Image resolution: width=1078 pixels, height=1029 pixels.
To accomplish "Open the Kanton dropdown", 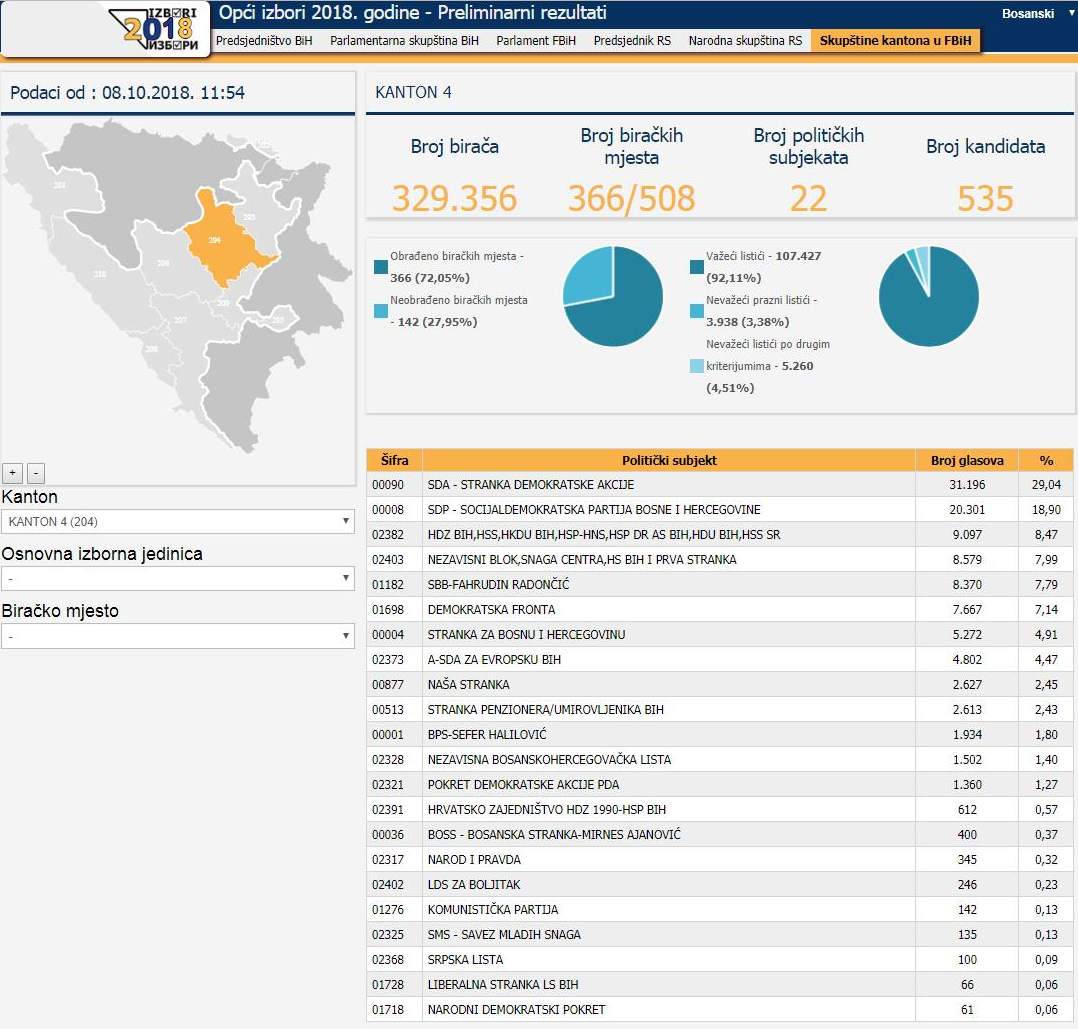I will pos(178,521).
